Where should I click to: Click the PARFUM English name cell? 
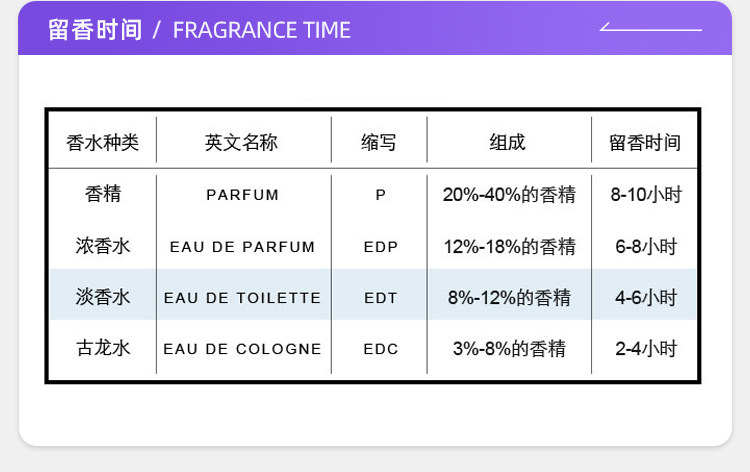242,195
